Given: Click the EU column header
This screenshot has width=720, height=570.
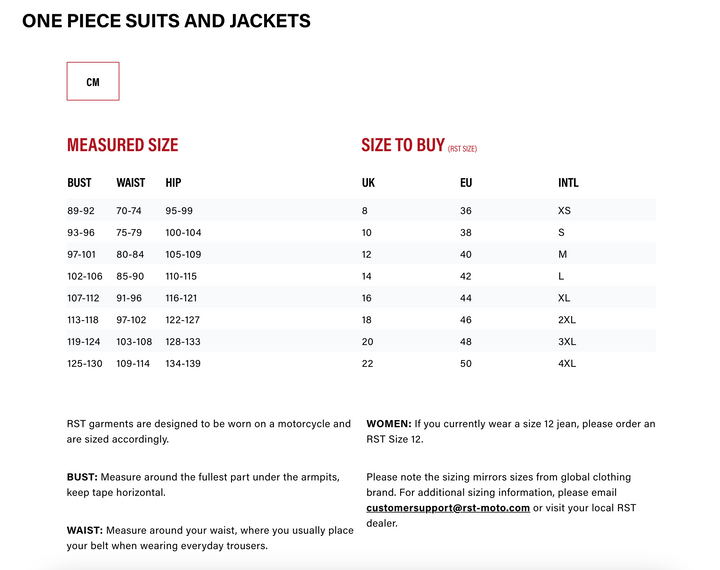Looking at the screenshot, I should (466, 183).
